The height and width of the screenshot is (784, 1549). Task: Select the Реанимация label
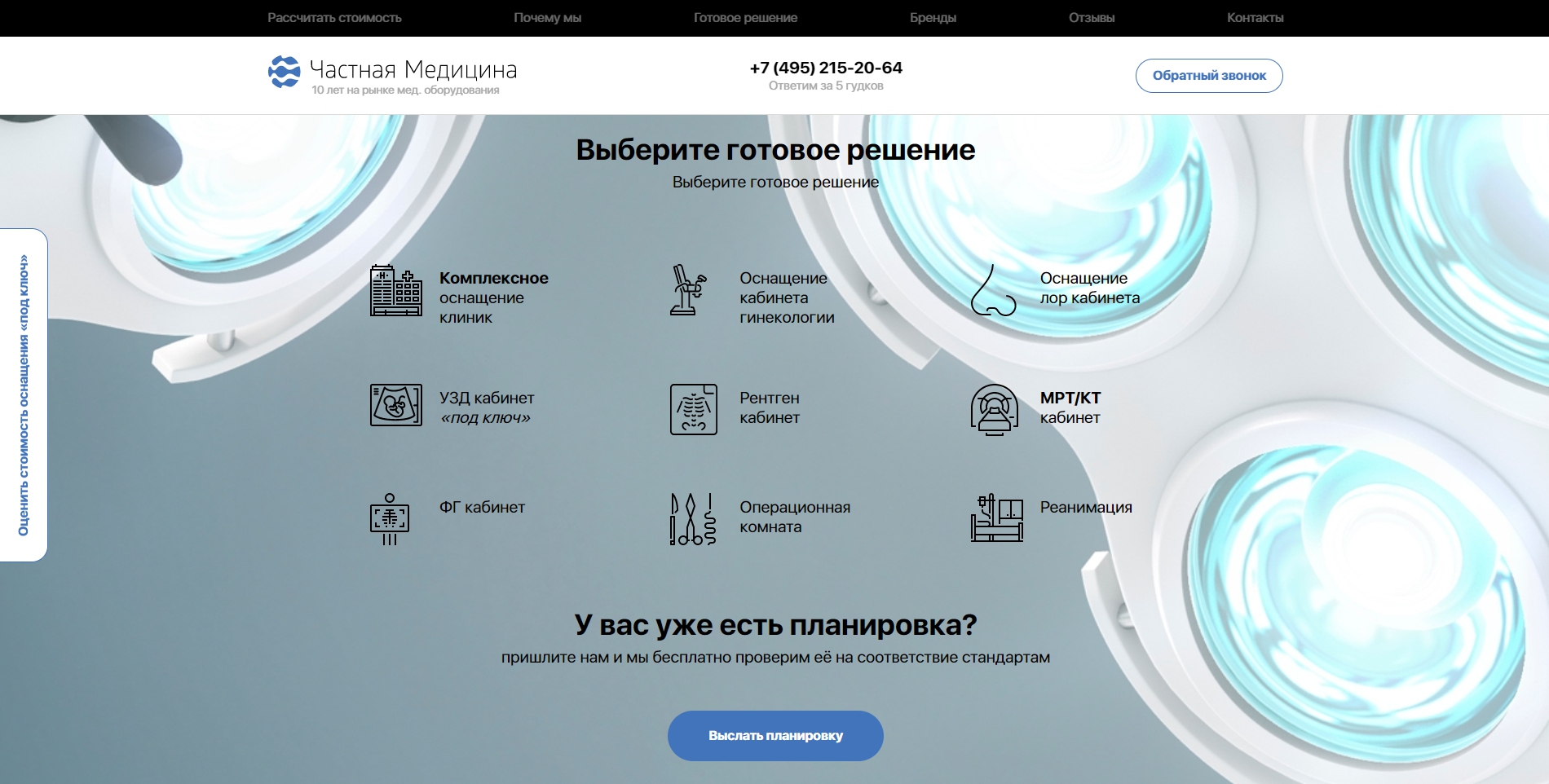1086,507
